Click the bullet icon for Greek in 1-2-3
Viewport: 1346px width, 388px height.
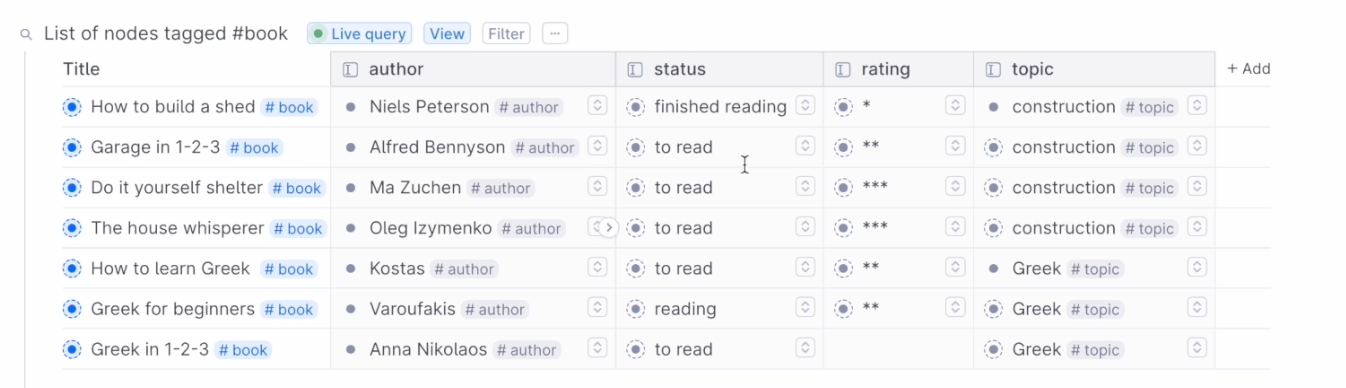72,350
